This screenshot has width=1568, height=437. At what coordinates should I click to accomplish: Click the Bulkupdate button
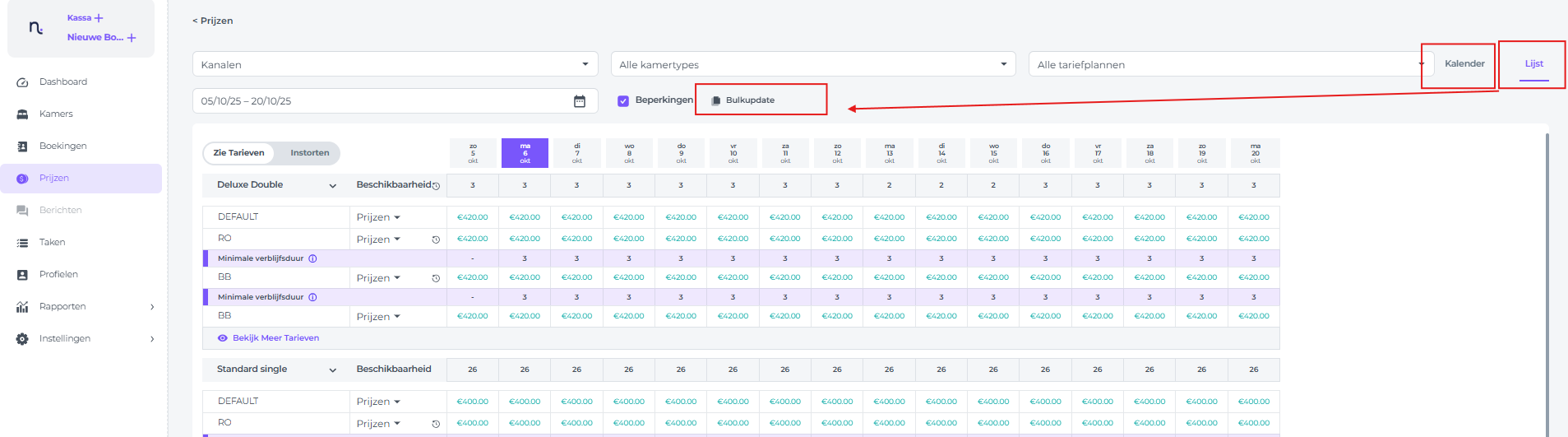pyautogui.click(x=749, y=100)
